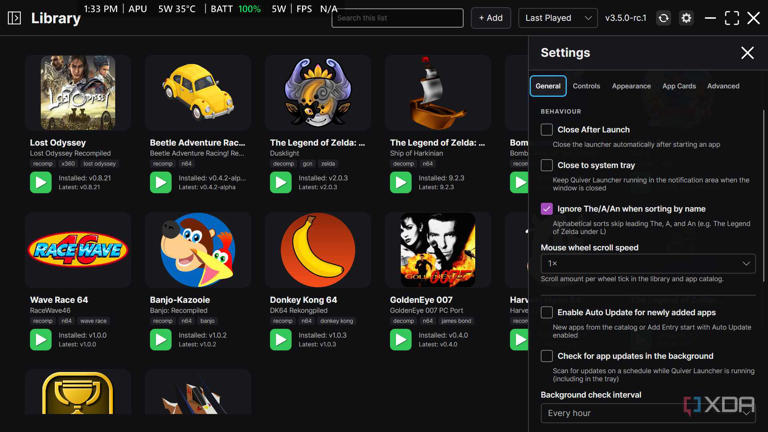768x432 pixels.
Task: Launch Ship of Harkinian play button
Action: 401,183
